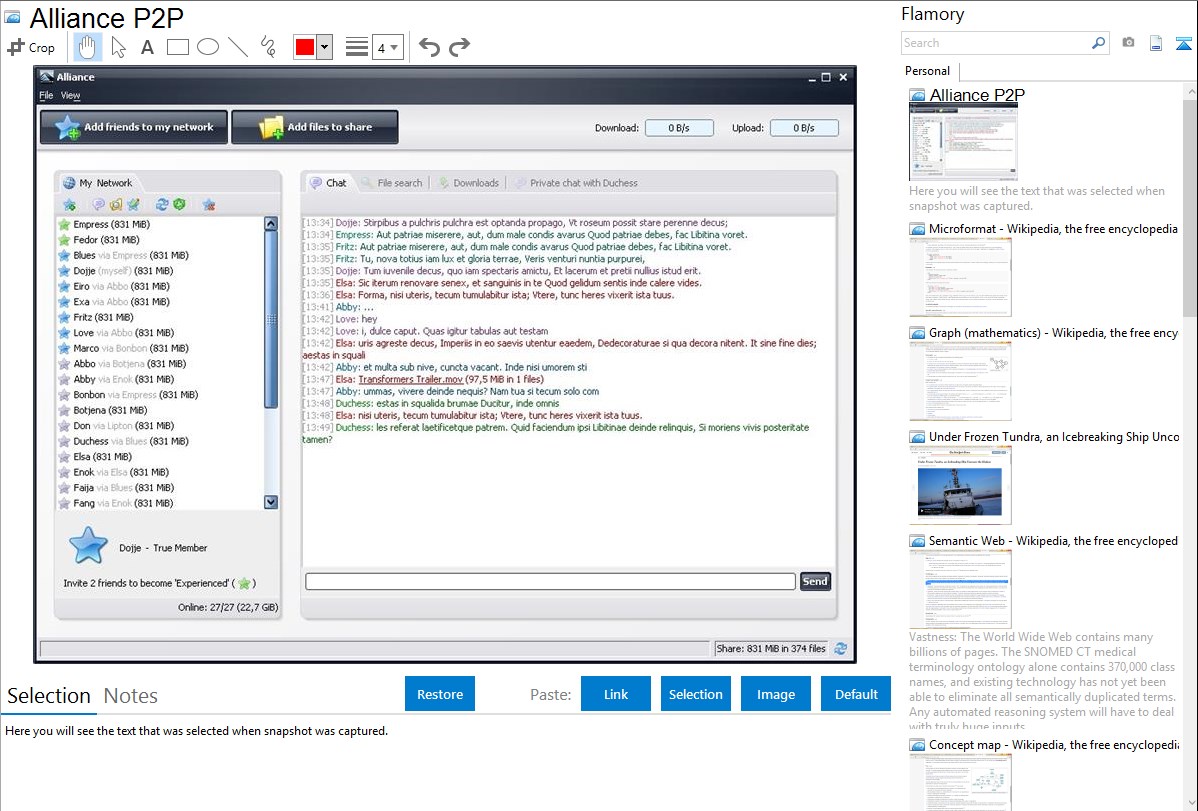Switch to File search tab
Image resolution: width=1198 pixels, height=811 pixels.
[391, 183]
